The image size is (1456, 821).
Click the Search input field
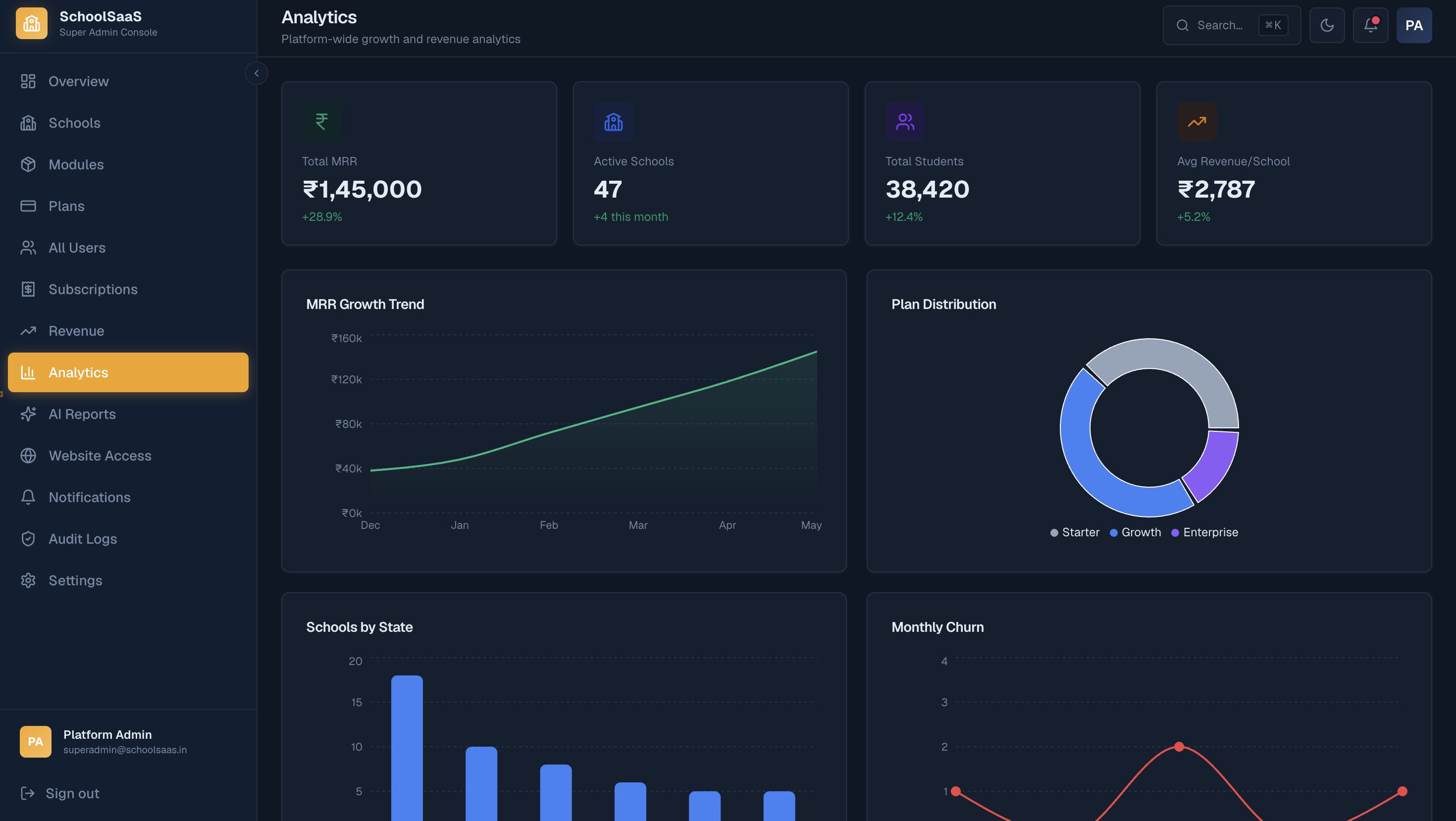pyautogui.click(x=1232, y=25)
